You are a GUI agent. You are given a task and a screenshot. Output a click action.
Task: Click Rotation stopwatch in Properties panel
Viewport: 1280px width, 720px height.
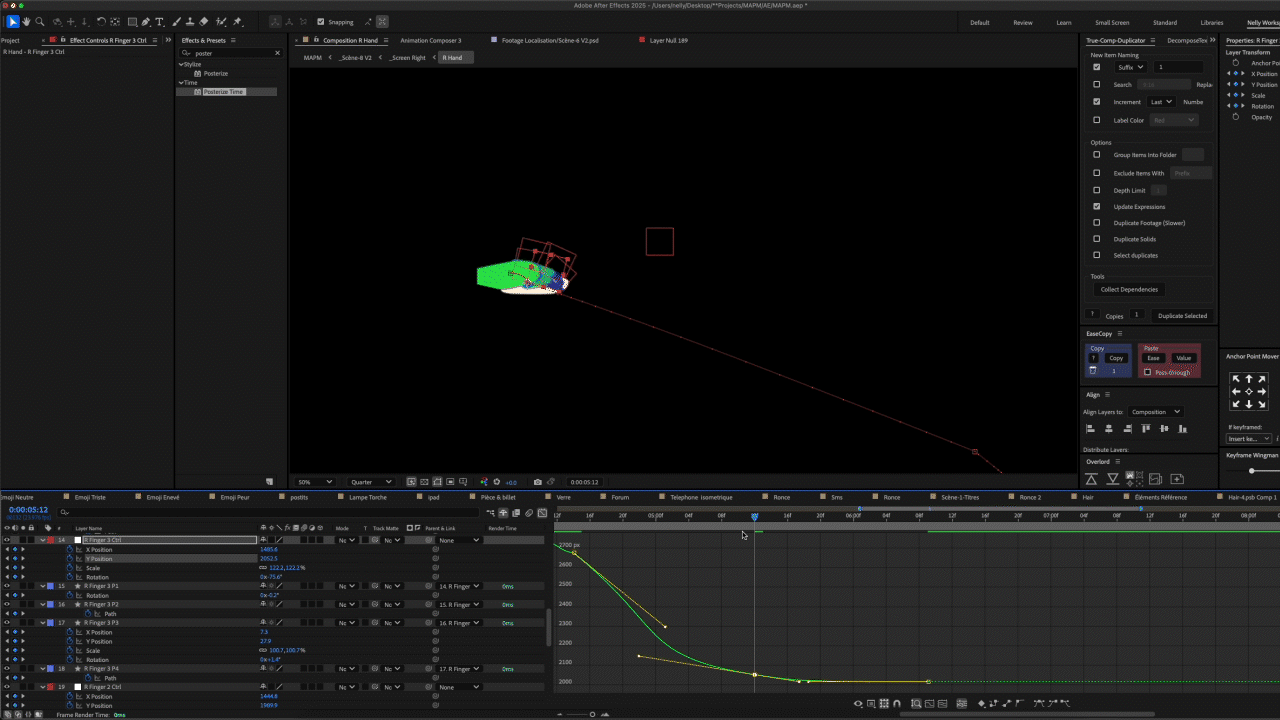pyautogui.click(x=1236, y=106)
